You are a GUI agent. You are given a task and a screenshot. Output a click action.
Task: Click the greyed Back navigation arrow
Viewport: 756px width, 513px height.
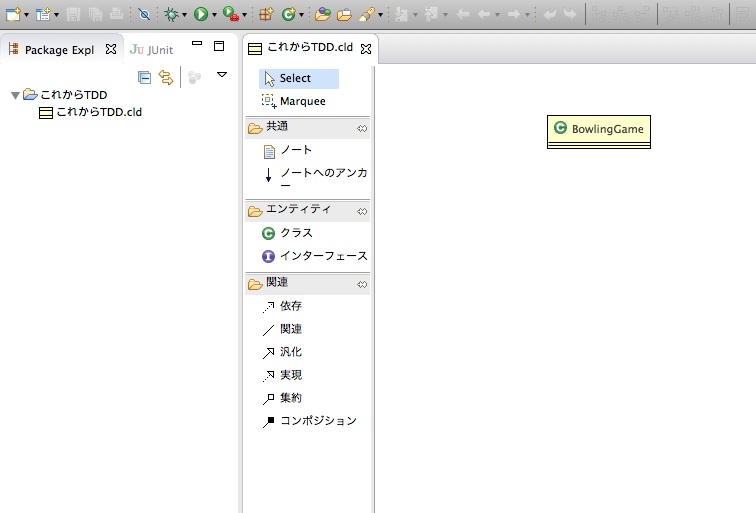point(484,14)
